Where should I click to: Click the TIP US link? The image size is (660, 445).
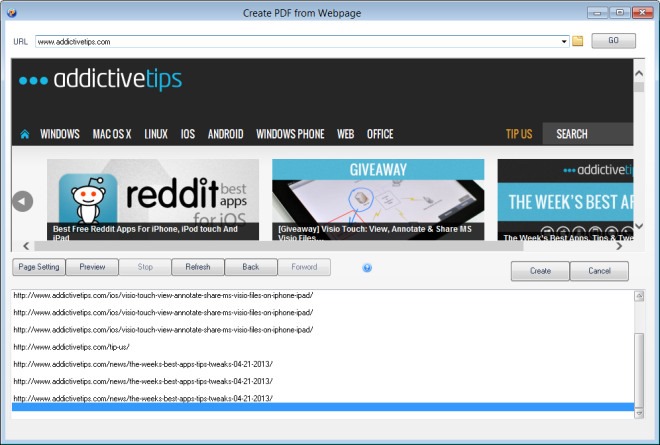point(519,134)
